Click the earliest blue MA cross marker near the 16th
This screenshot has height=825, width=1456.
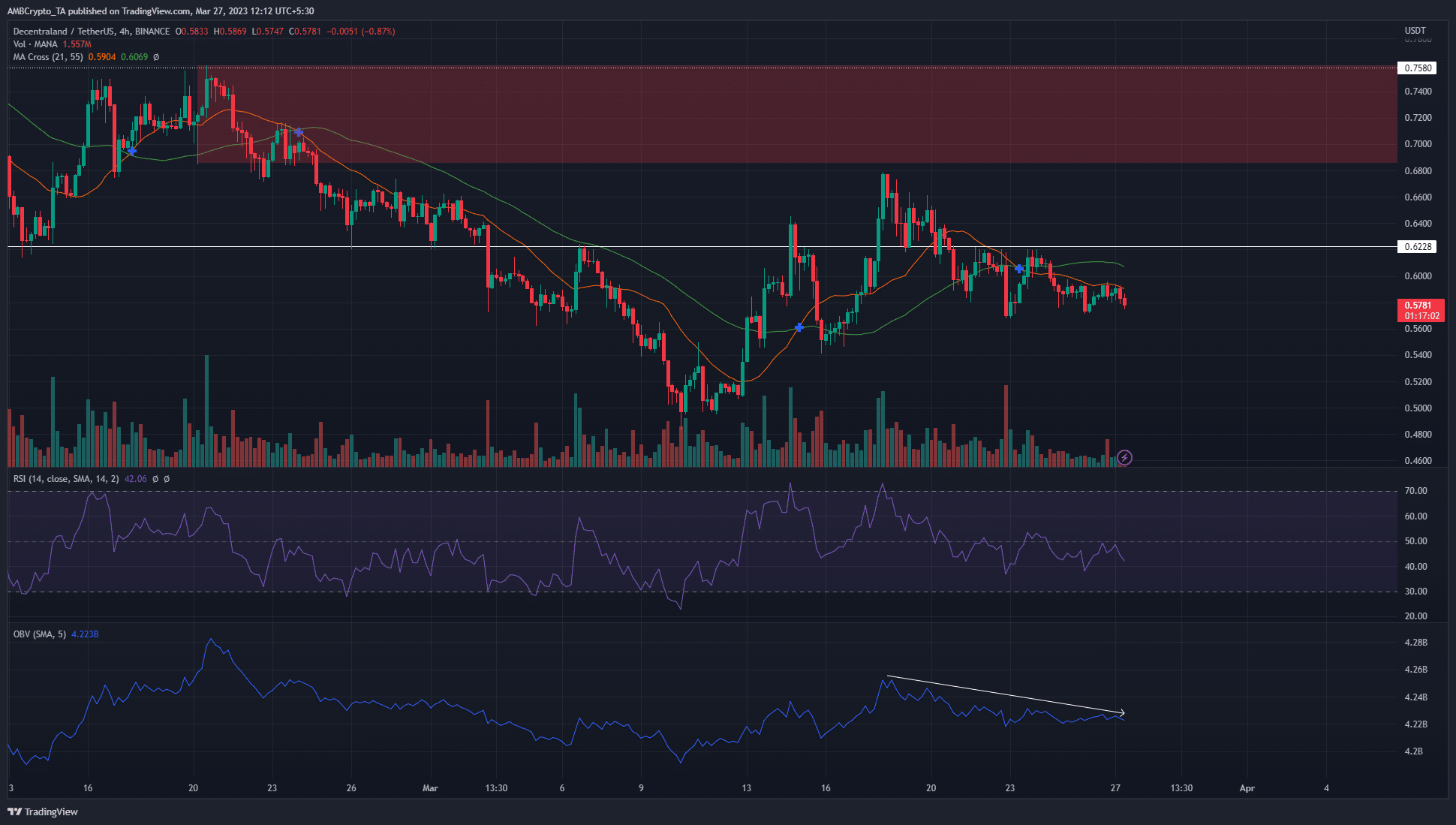point(131,151)
